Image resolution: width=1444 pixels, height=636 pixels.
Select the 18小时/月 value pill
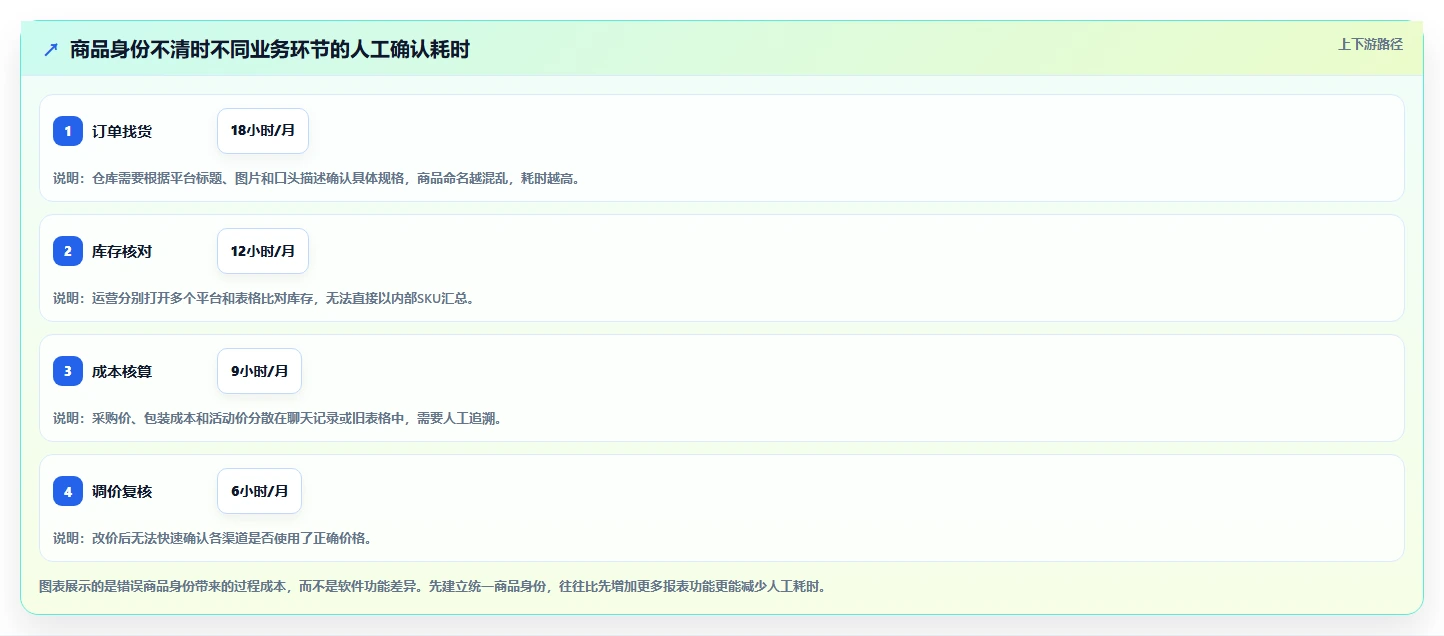[263, 131]
